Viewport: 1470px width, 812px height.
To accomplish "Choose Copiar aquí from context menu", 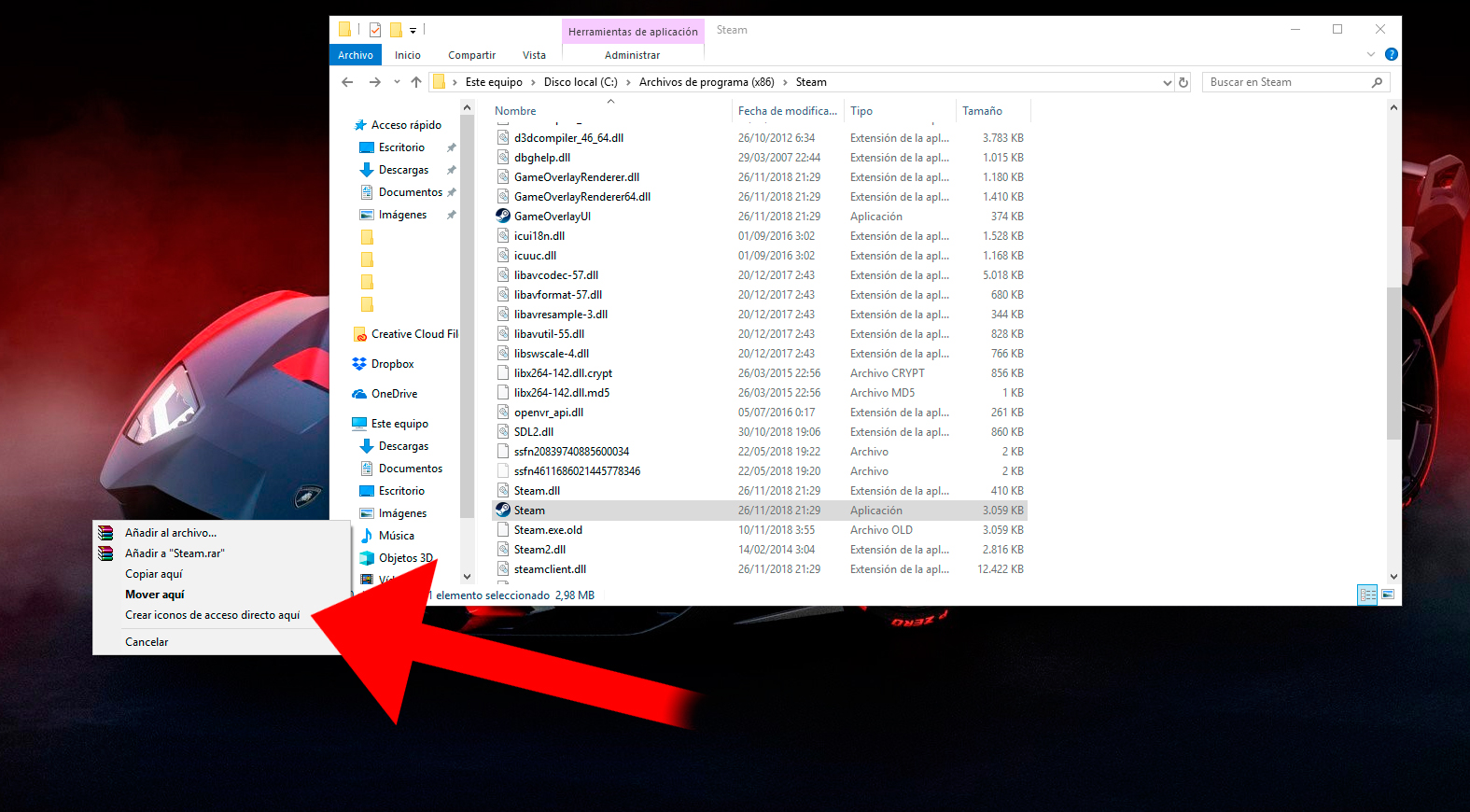I will 154,574.
